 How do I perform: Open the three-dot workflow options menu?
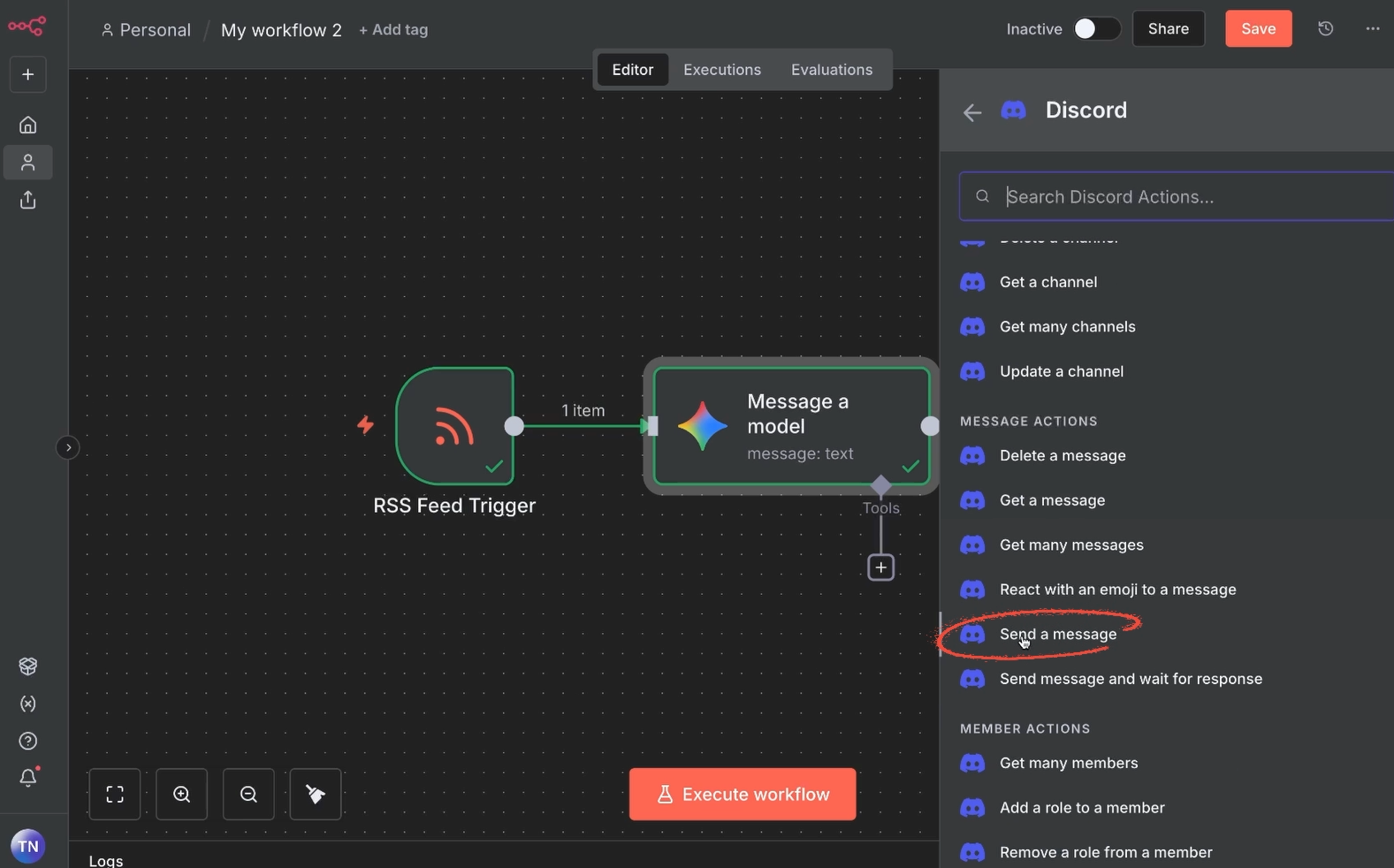click(x=1372, y=29)
